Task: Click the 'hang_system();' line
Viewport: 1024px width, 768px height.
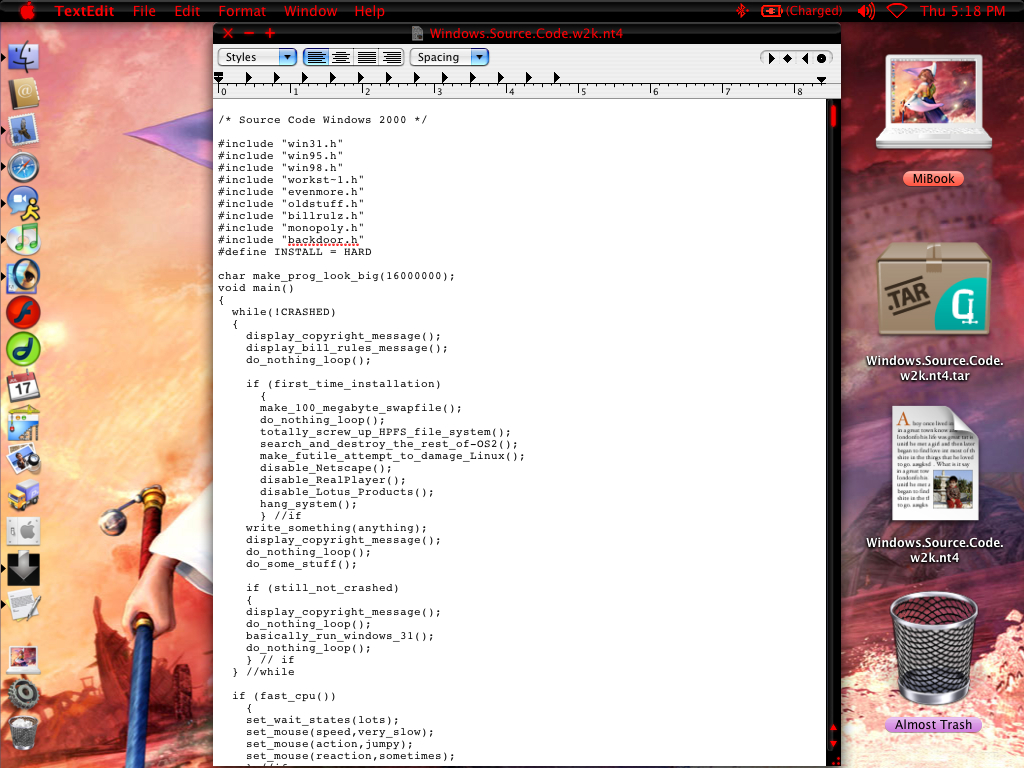Action: click(308, 504)
